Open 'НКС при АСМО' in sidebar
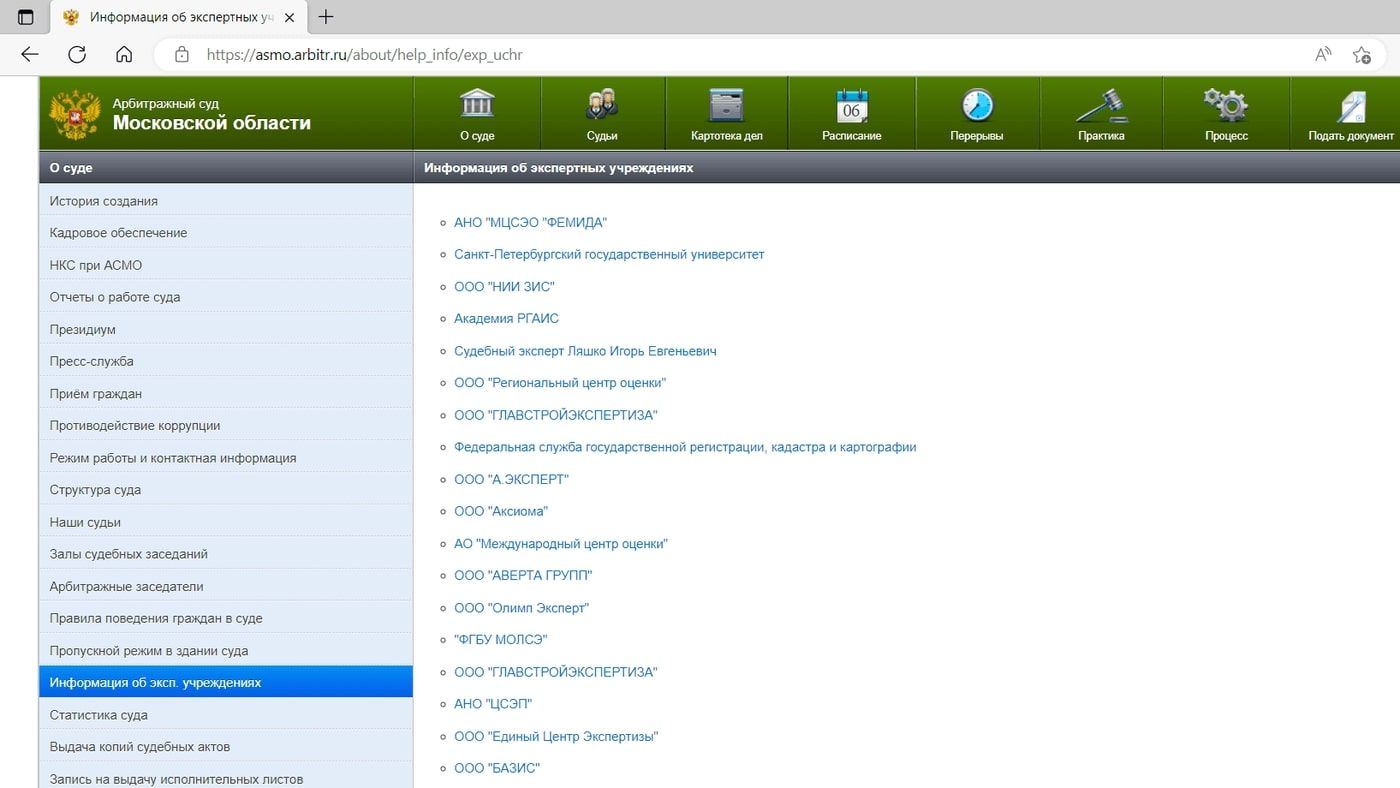The height and width of the screenshot is (788, 1400). coord(226,265)
